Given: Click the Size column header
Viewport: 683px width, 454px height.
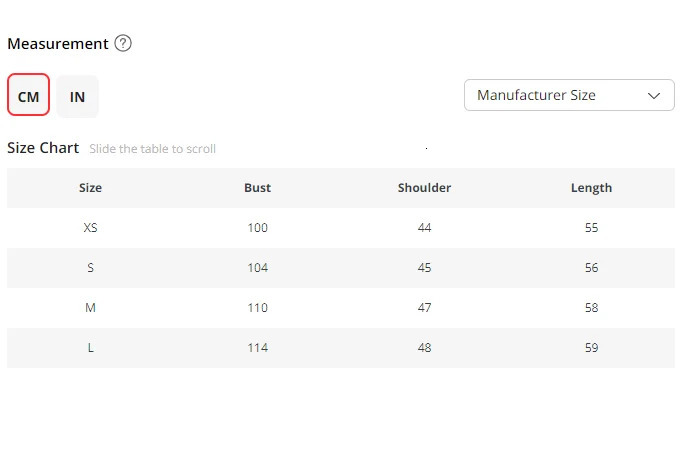Looking at the screenshot, I should point(91,188).
